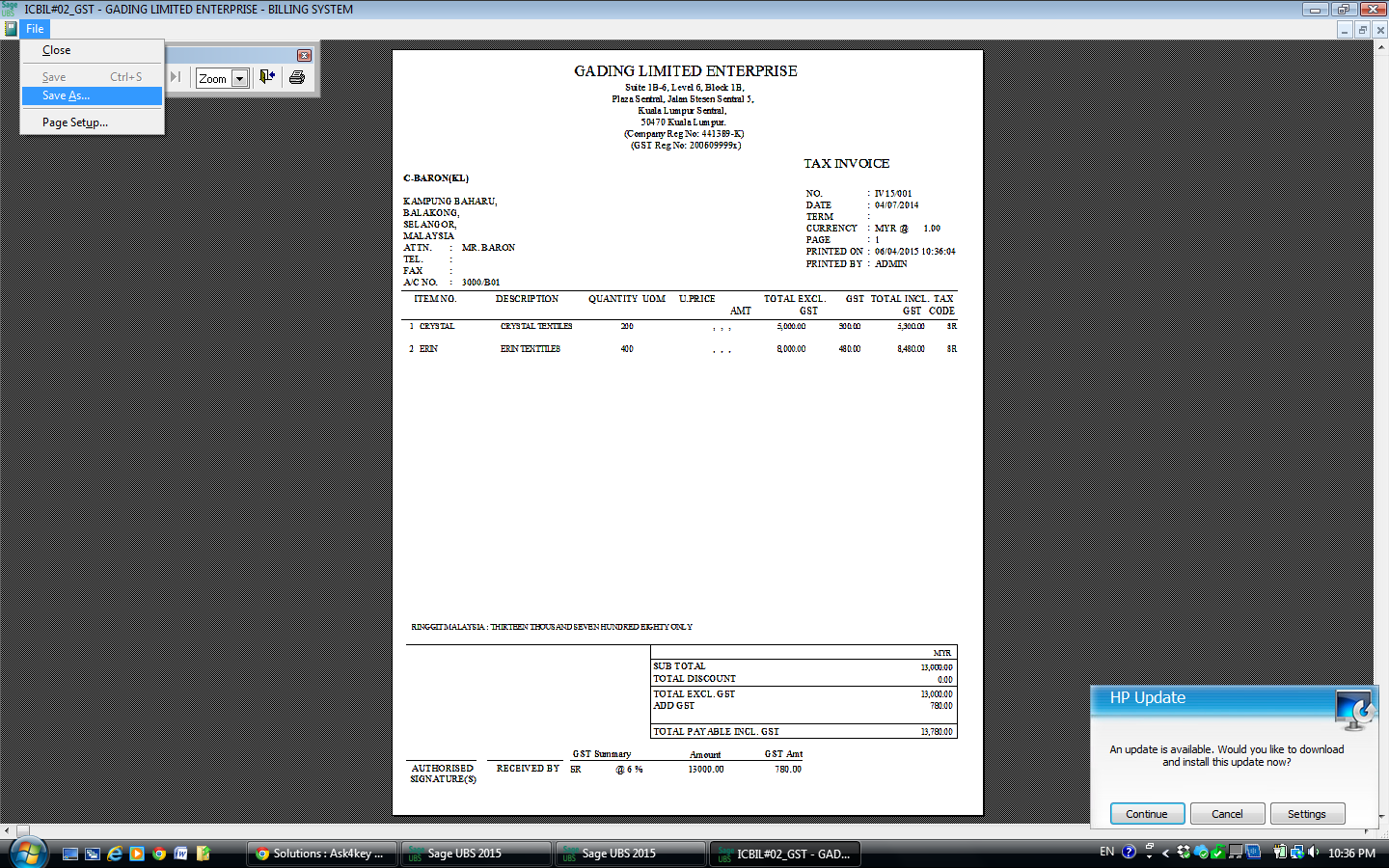Click the SUB TOTAL label

(x=679, y=666)
